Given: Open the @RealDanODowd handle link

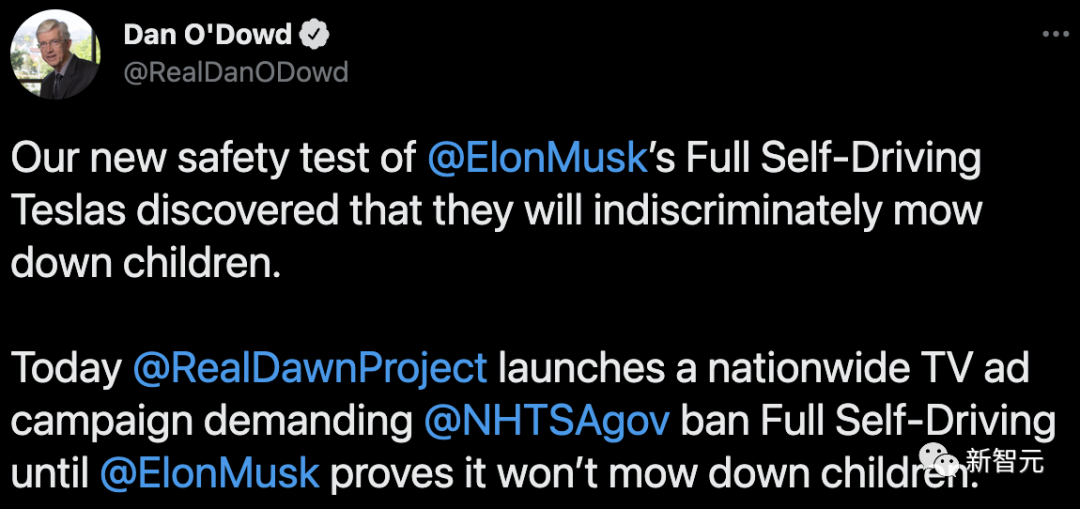Looking at the screenshot, I should [235, 72].
